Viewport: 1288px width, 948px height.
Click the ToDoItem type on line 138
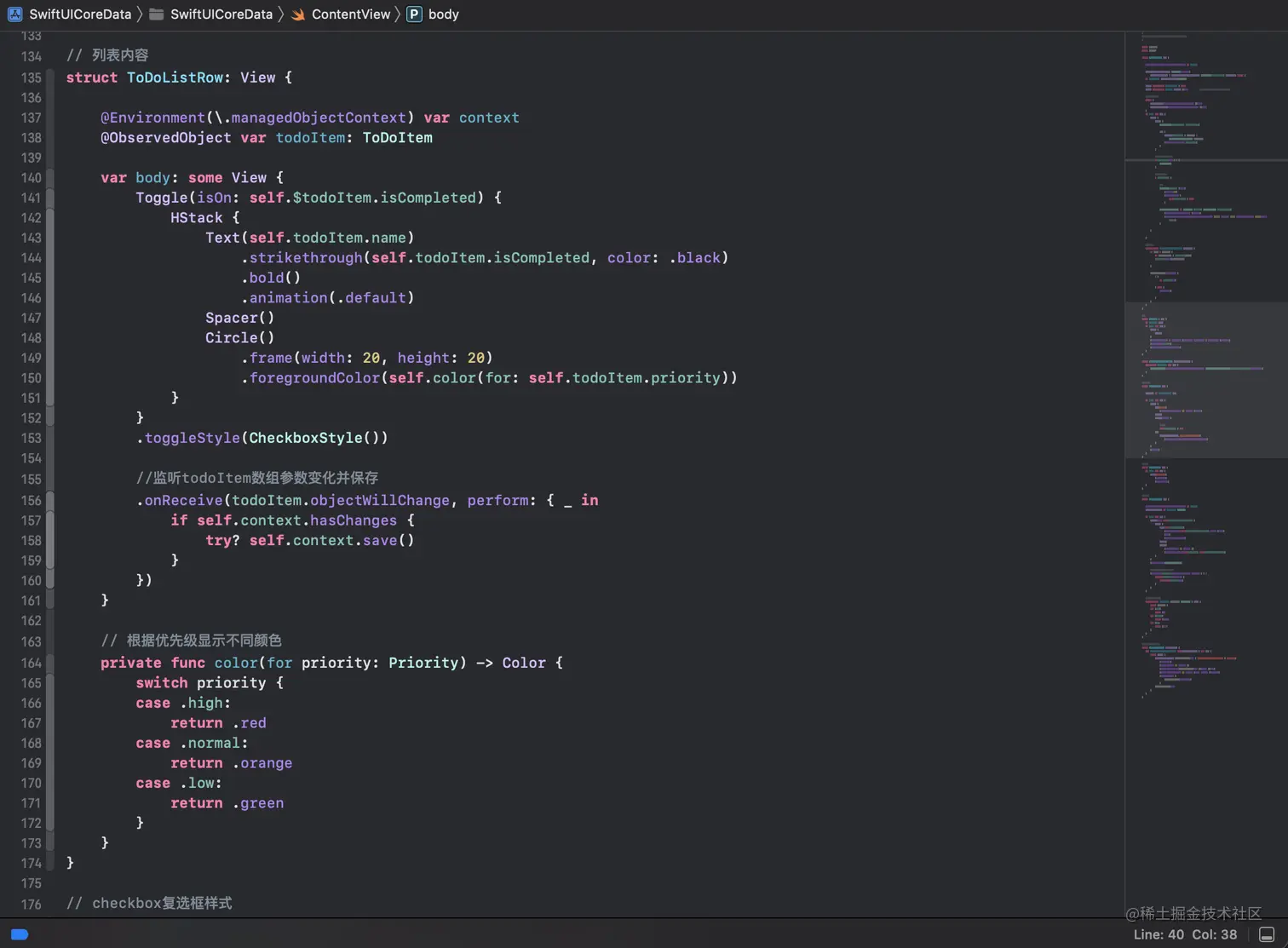tap(398, 138)
